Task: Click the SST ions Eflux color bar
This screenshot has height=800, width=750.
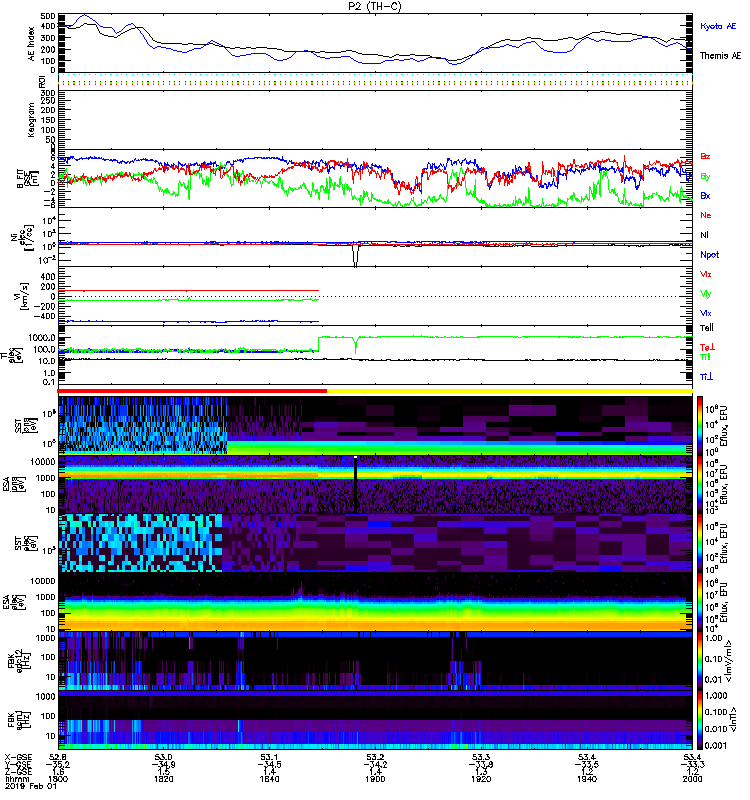Action: [x=699, y=426]
